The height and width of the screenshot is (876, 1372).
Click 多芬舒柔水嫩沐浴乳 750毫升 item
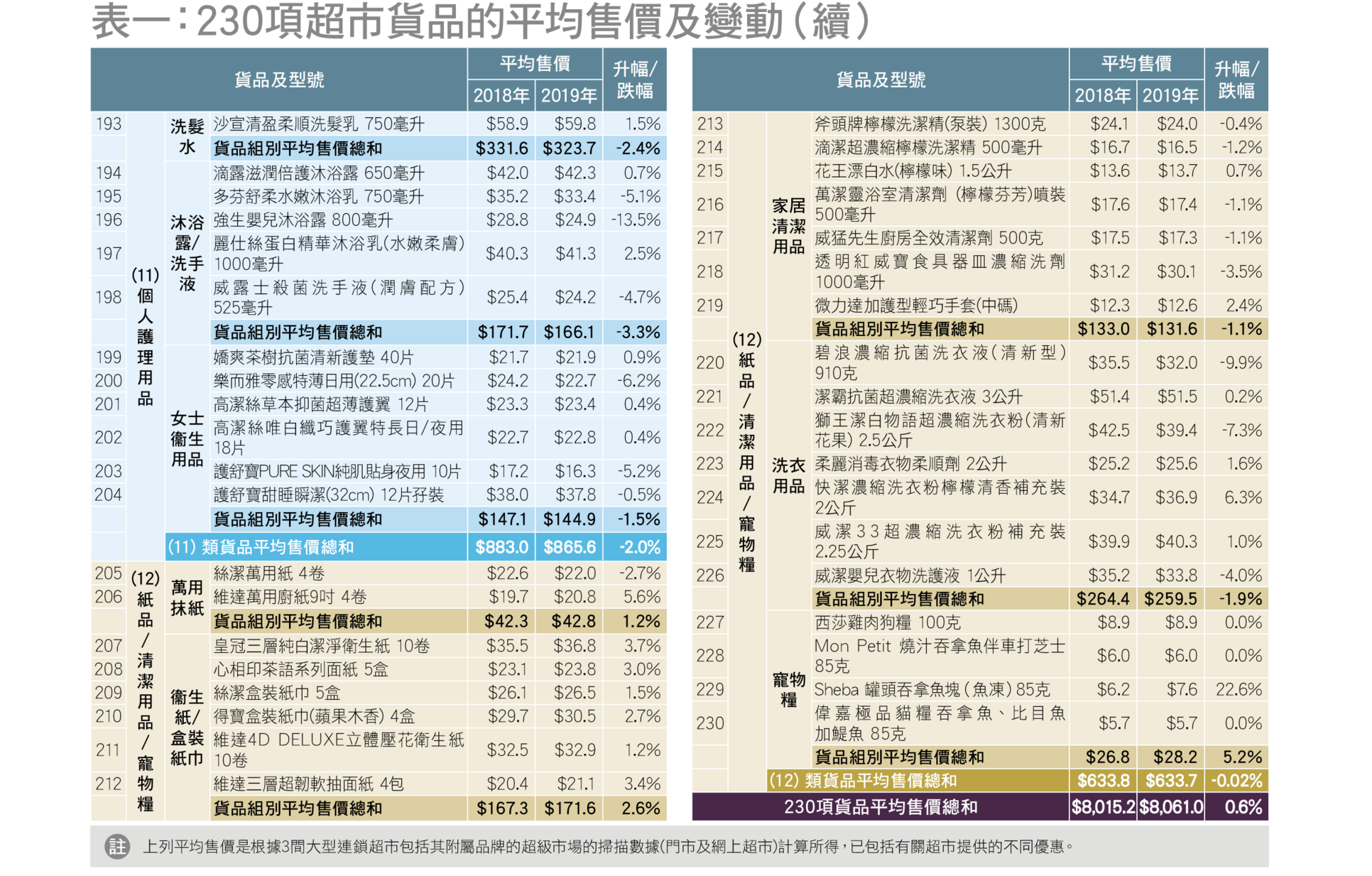(320, 197)
